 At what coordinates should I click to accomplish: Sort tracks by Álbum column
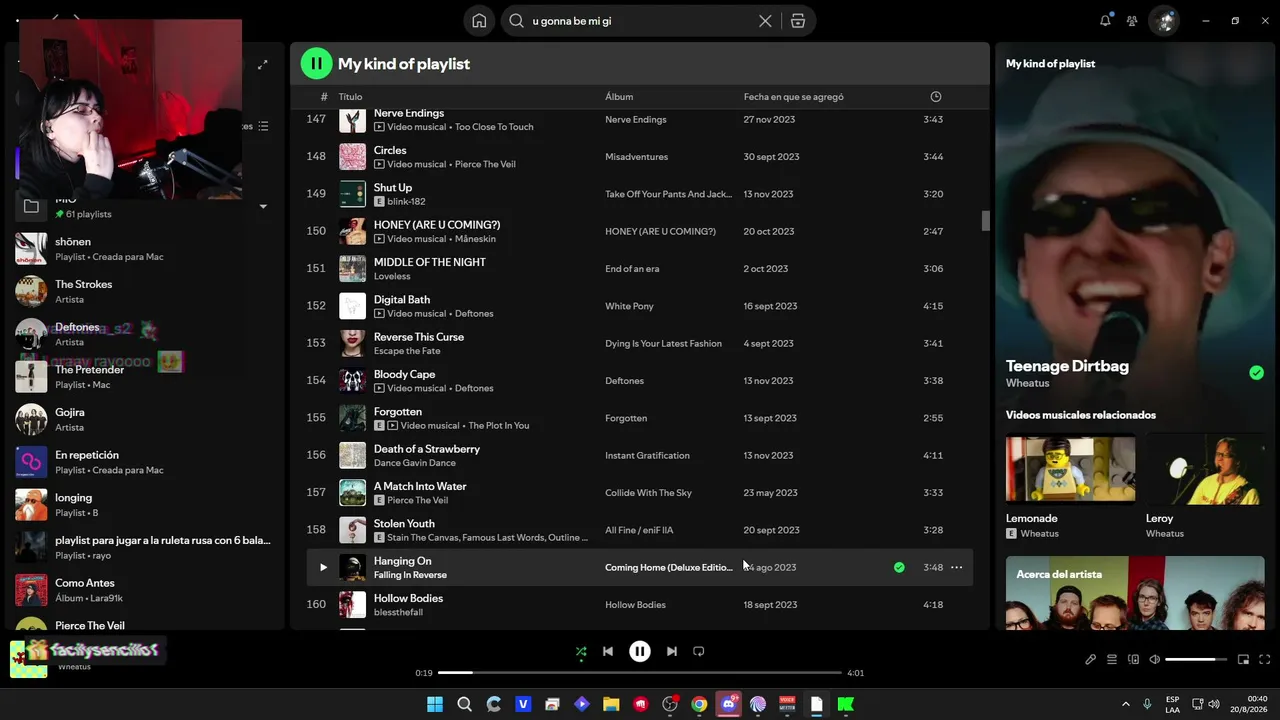coord(619,97)
